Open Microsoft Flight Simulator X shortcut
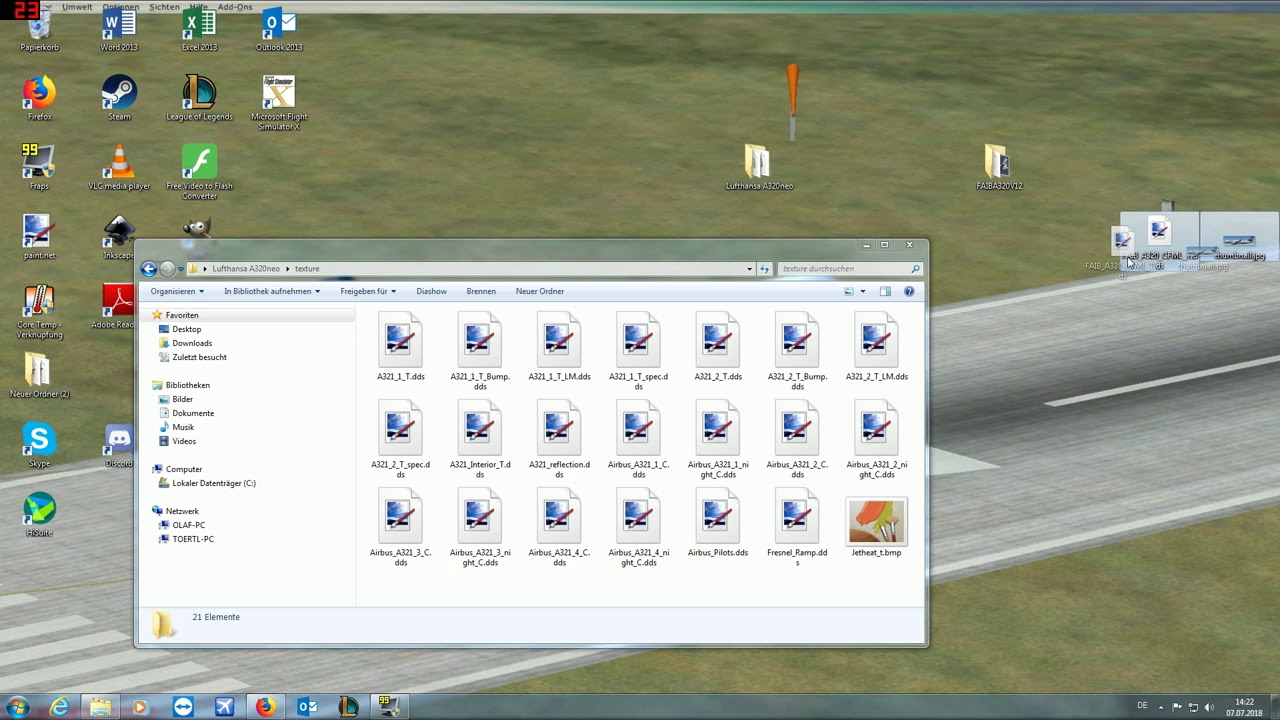The image size is (1280, 720). click(x=279, y=102)
